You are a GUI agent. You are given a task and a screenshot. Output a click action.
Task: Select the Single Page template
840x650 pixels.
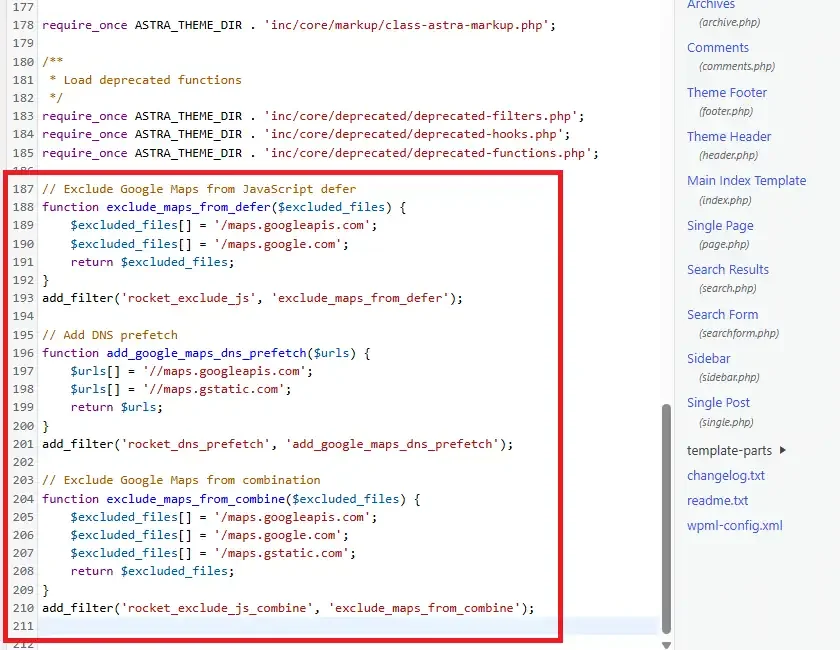coord(720,225)
